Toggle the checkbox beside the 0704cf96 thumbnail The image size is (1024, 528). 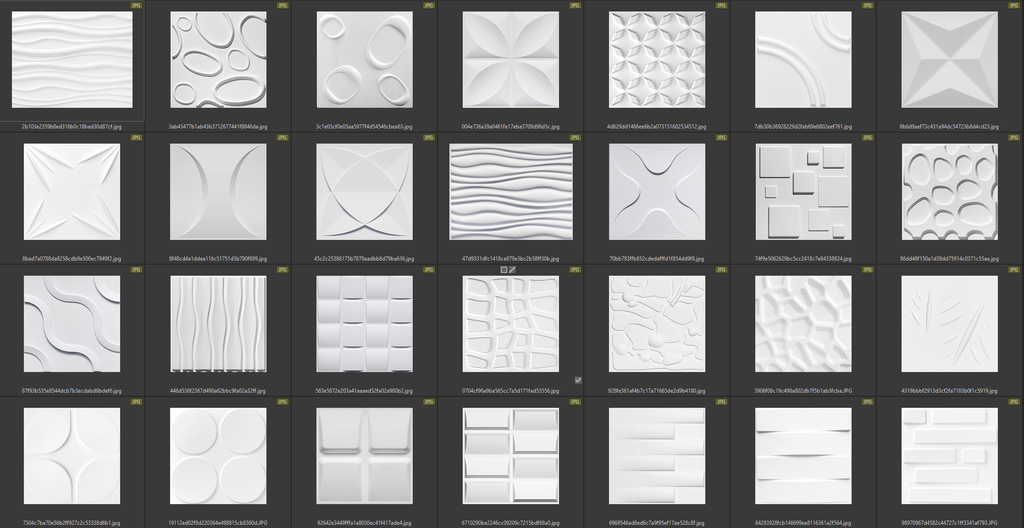pos(578,380)
